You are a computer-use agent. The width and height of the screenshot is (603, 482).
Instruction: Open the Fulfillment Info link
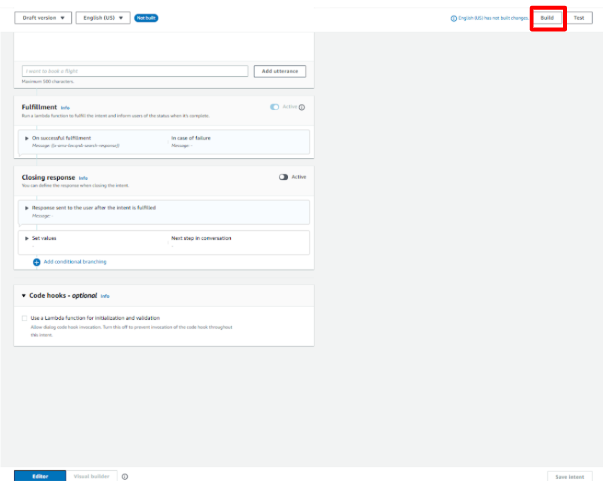pos(65,108)
